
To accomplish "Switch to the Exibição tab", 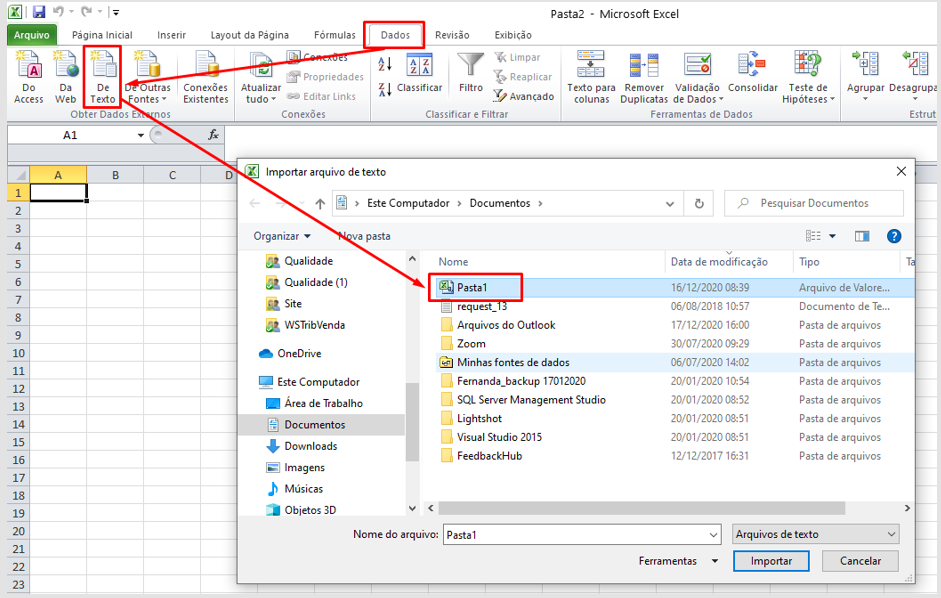I will pyautogui.click(x=513, y=35).
